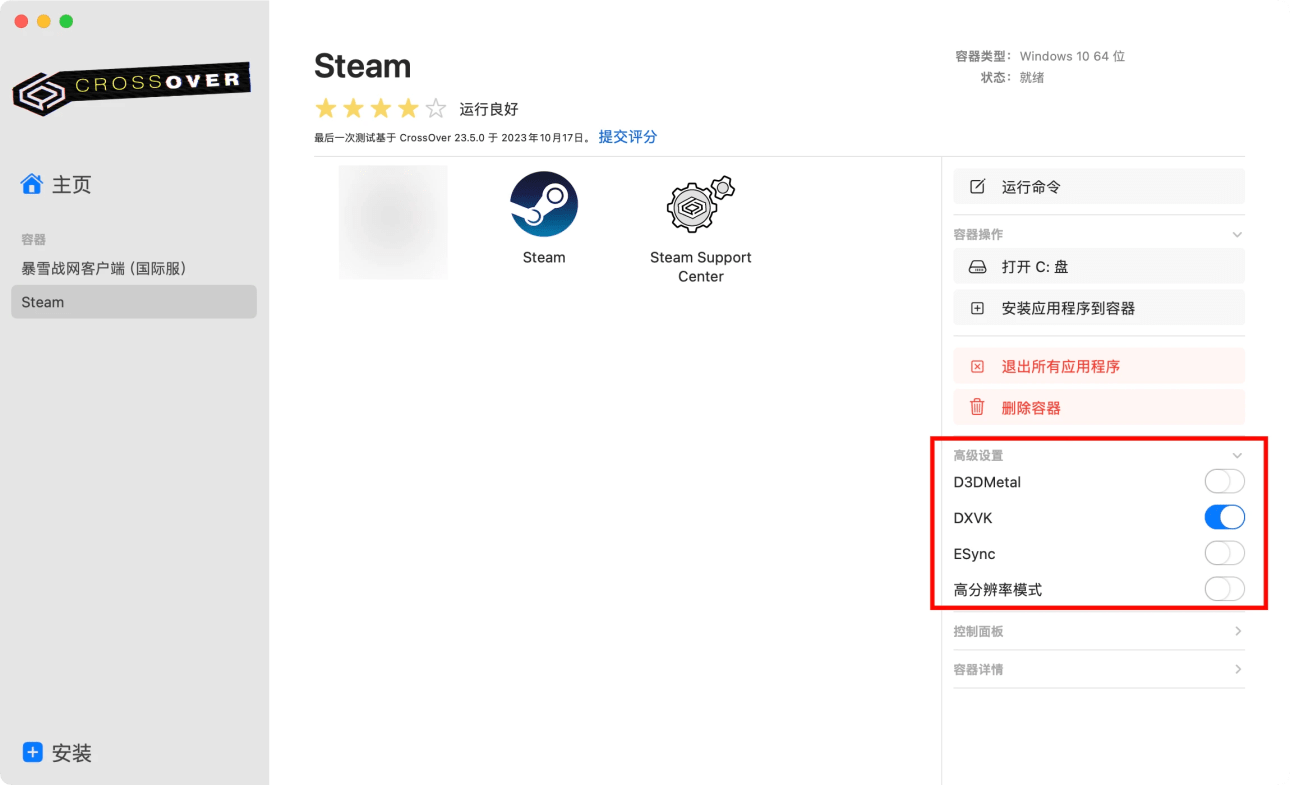The height and width of the screenshot is (785, 1290).
Task: Click the home icon beside 主页
Action: coord(32,184)
